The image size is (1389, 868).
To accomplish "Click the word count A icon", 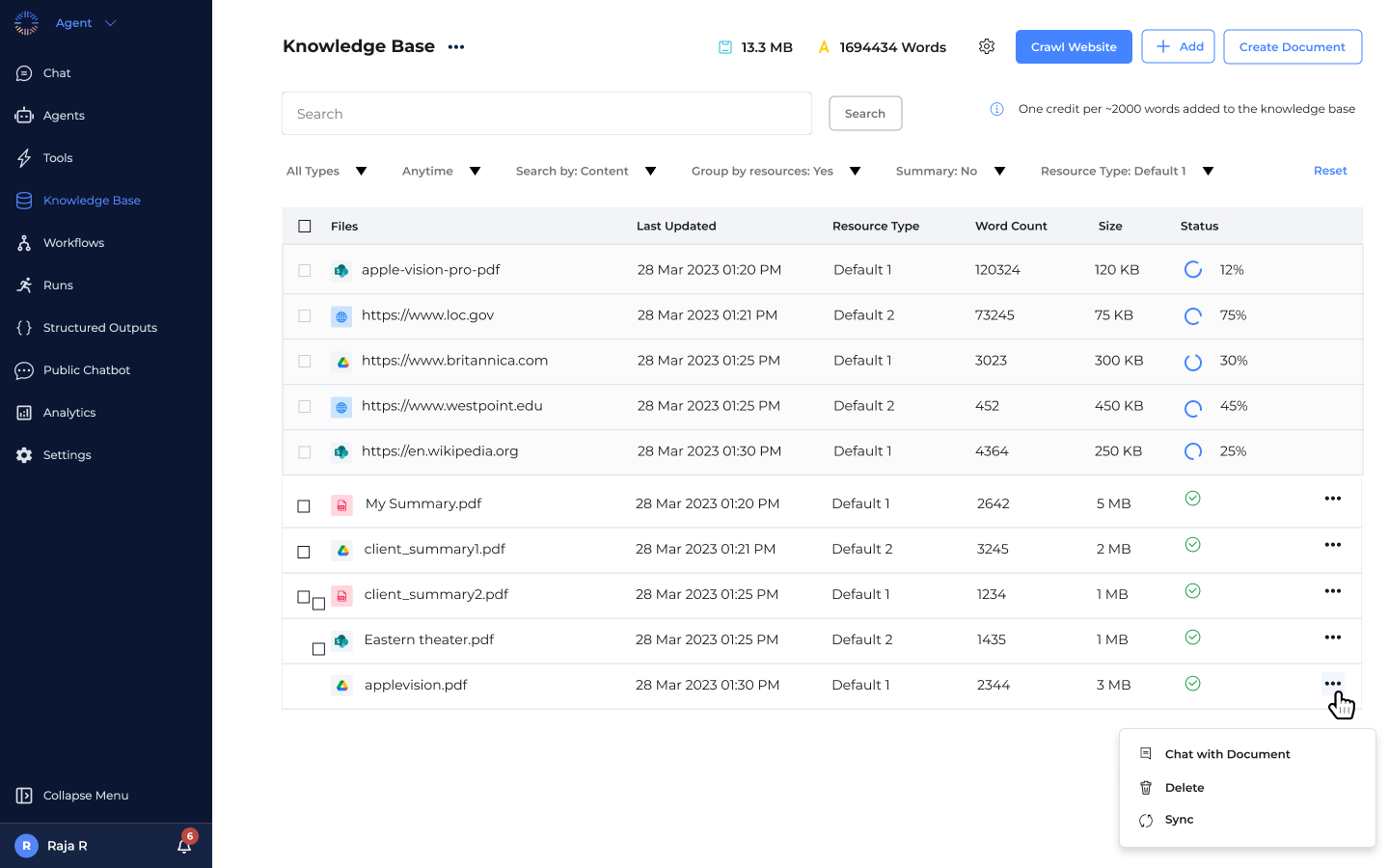I will pos(824,47).
